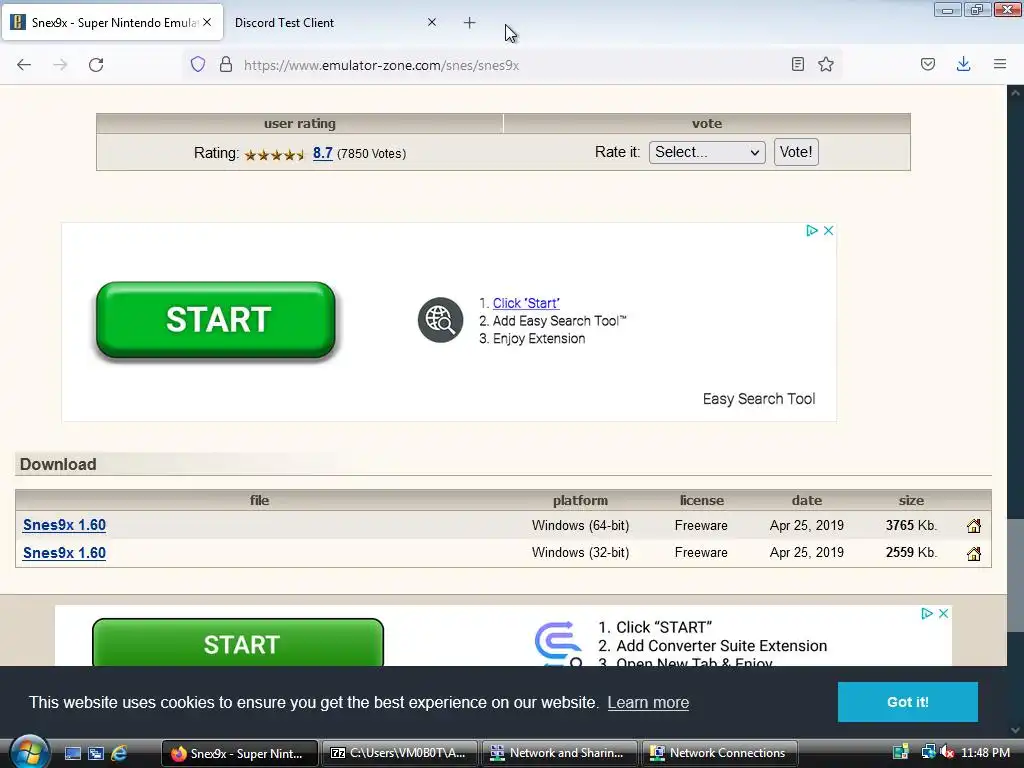
Task: Open the Firefox downloads panel
Action: [963, 64]
